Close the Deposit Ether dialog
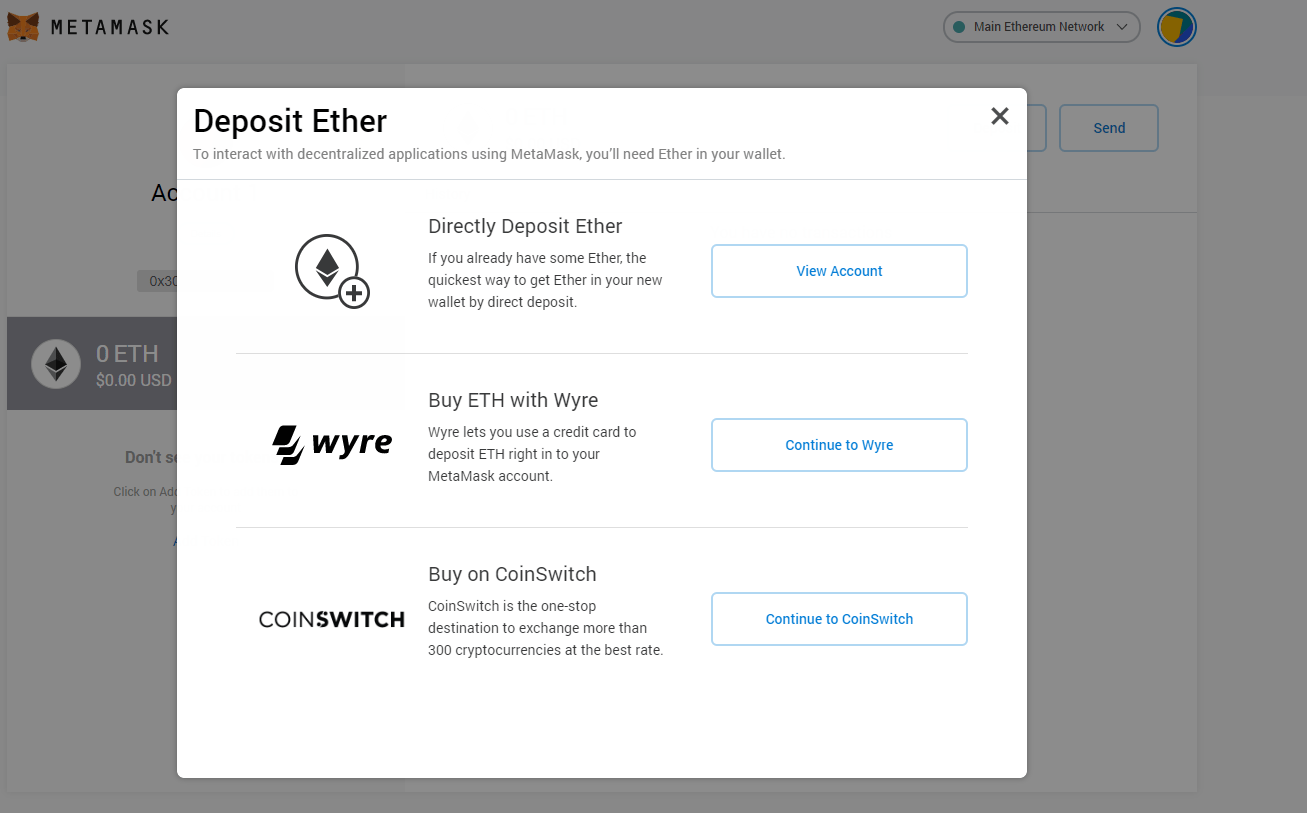Image resolution: width=1307 pixels, height=813 pixels. (x=1000, y=116)
